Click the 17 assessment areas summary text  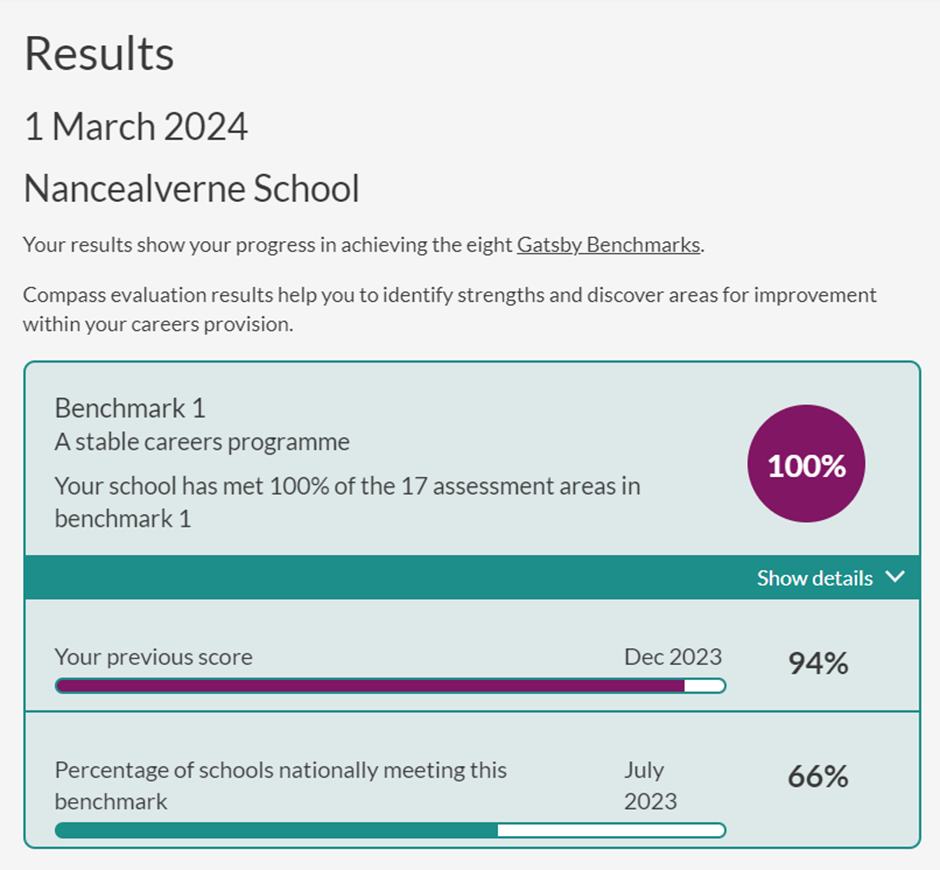(x=347, y=502)
